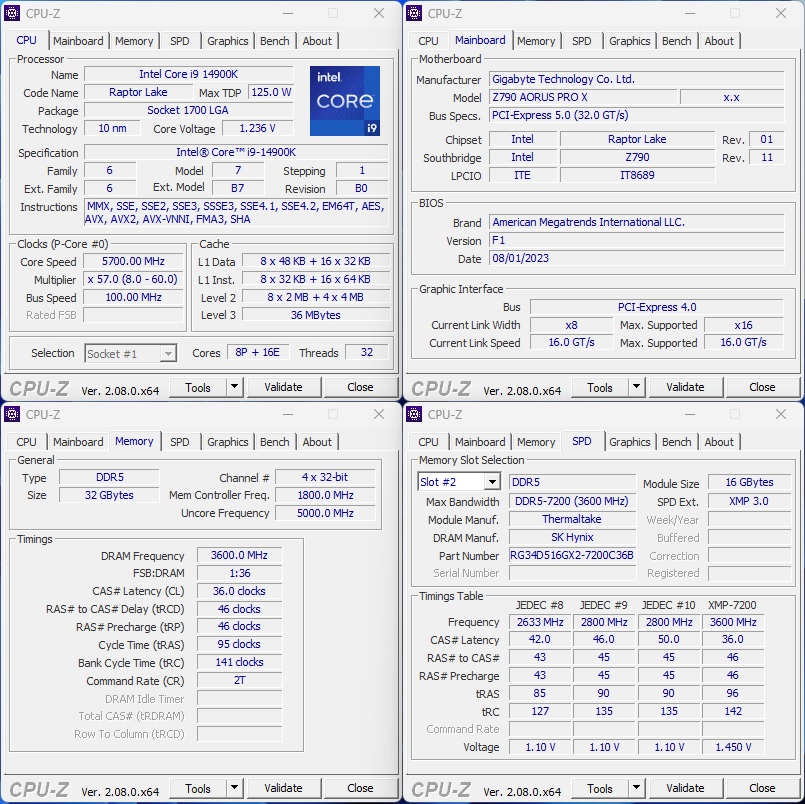805x804 pixels.
Task: Open the Socket #1 selection dropdown
Action: click(130, 354)
